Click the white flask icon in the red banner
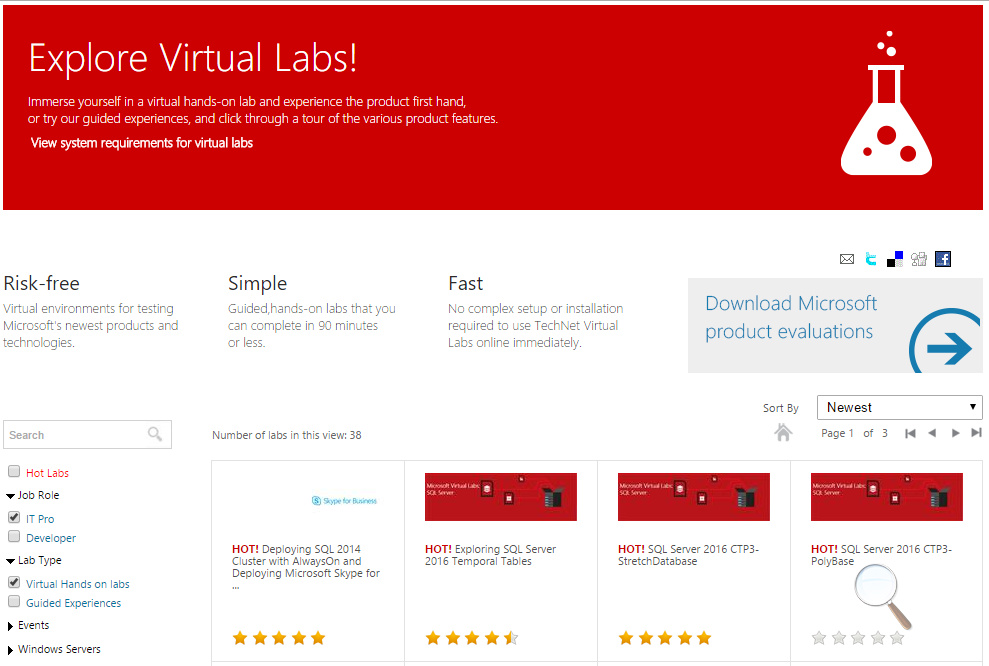The width and height of the screenshot is (989, 666). click(x=886, y=104)
